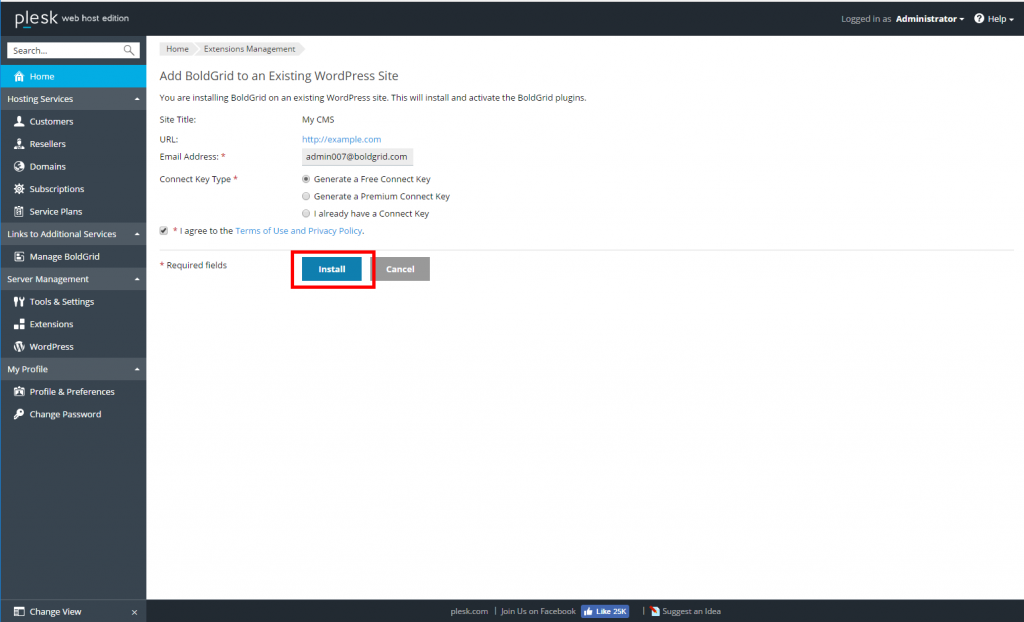This screenshot has height=622, width=1024.
Task: Open the Administrator account dropdown
Action: (929, 19)
